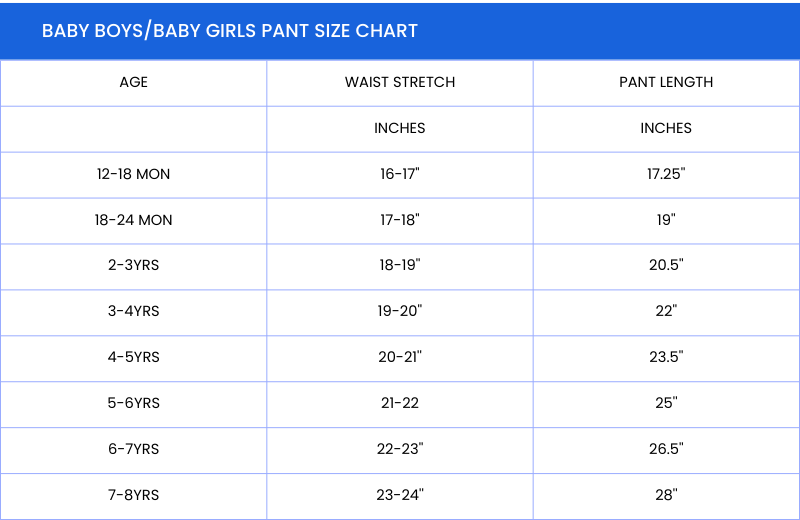
Task: Select the AGE column header
Action: [133, 82]
